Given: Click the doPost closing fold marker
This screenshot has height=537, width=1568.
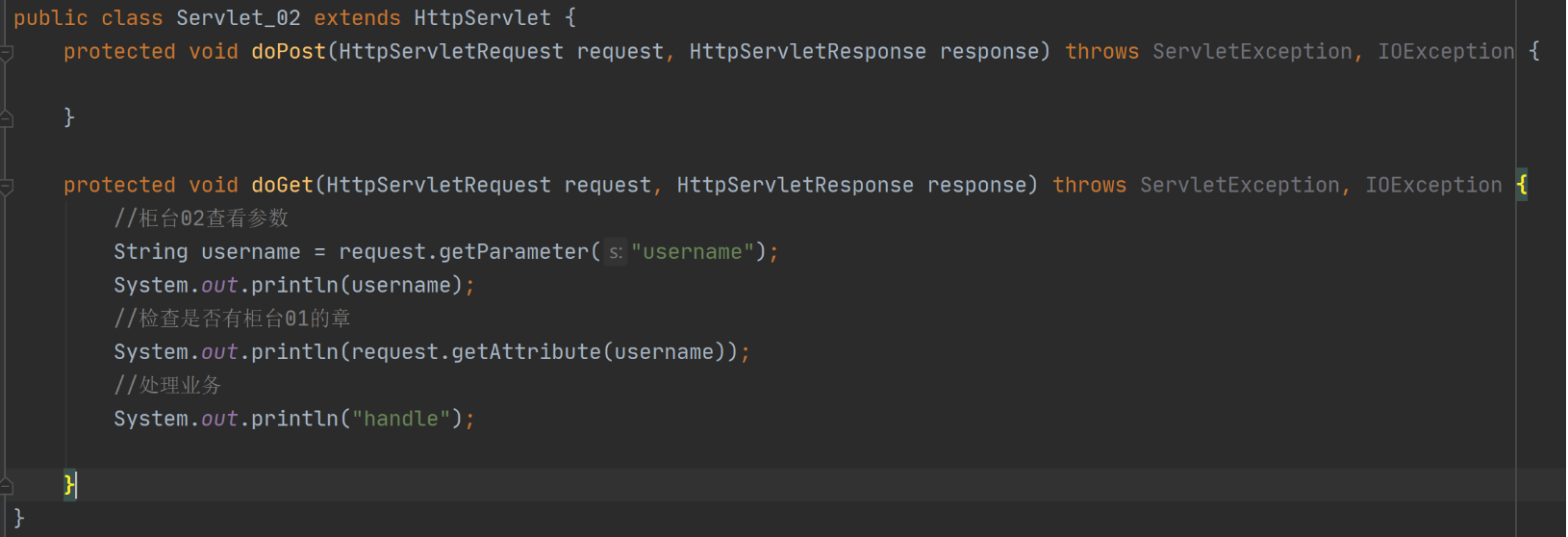Looking at the screenshot, I should (x=7, y=119).
